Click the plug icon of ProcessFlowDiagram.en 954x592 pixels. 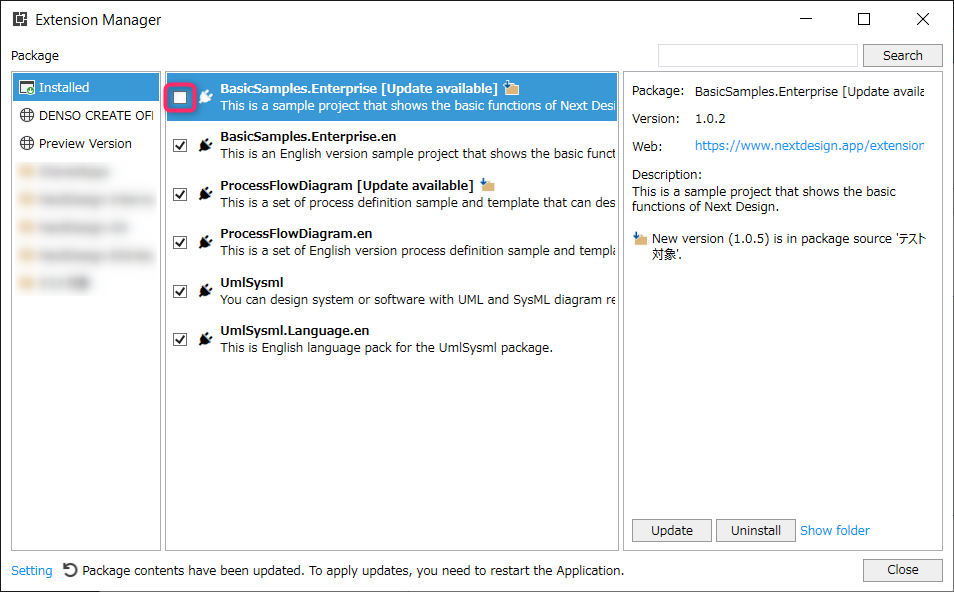[206, 242]
